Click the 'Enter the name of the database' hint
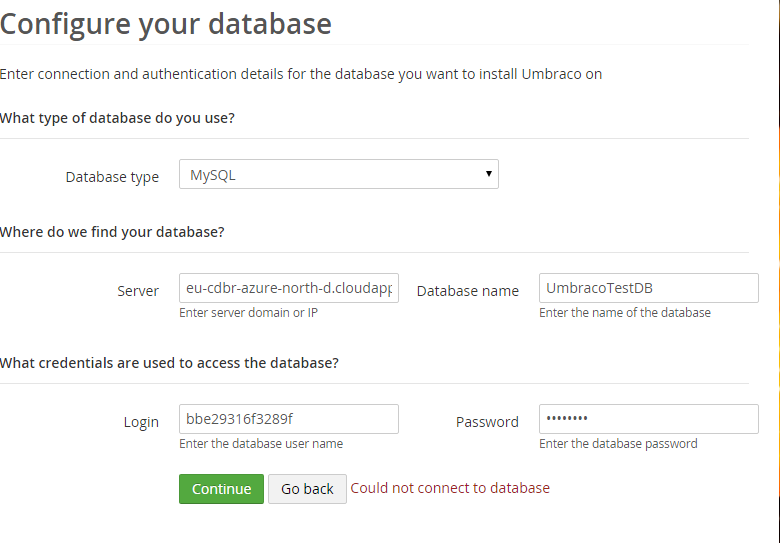 coord(625,313)
